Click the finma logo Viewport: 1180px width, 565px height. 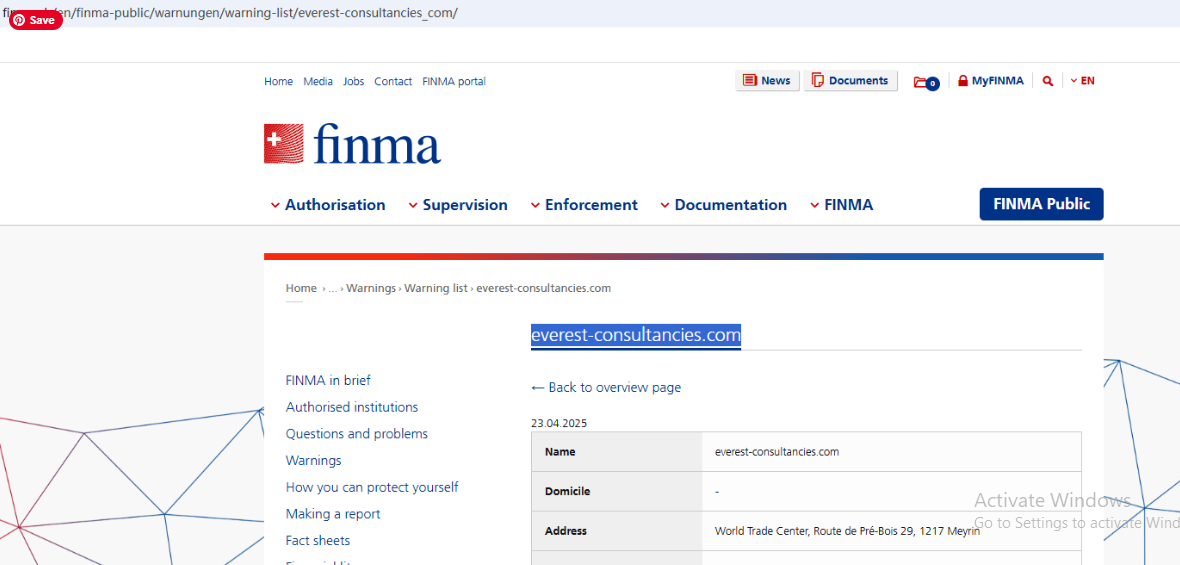(352, 144)
